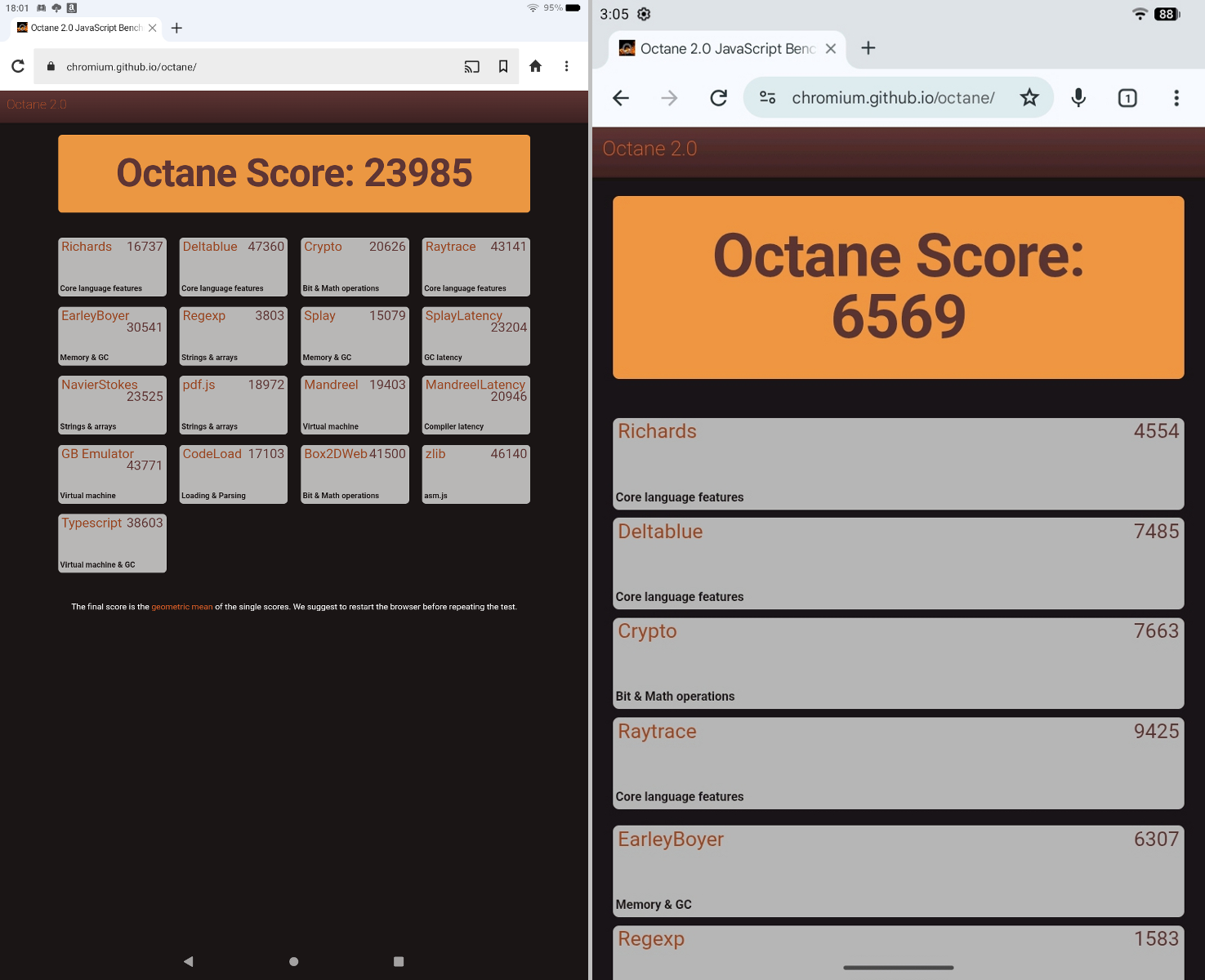1205x980 pixels.
Task: Click NavierStokes 23525 result box
Action: [113, 405]
